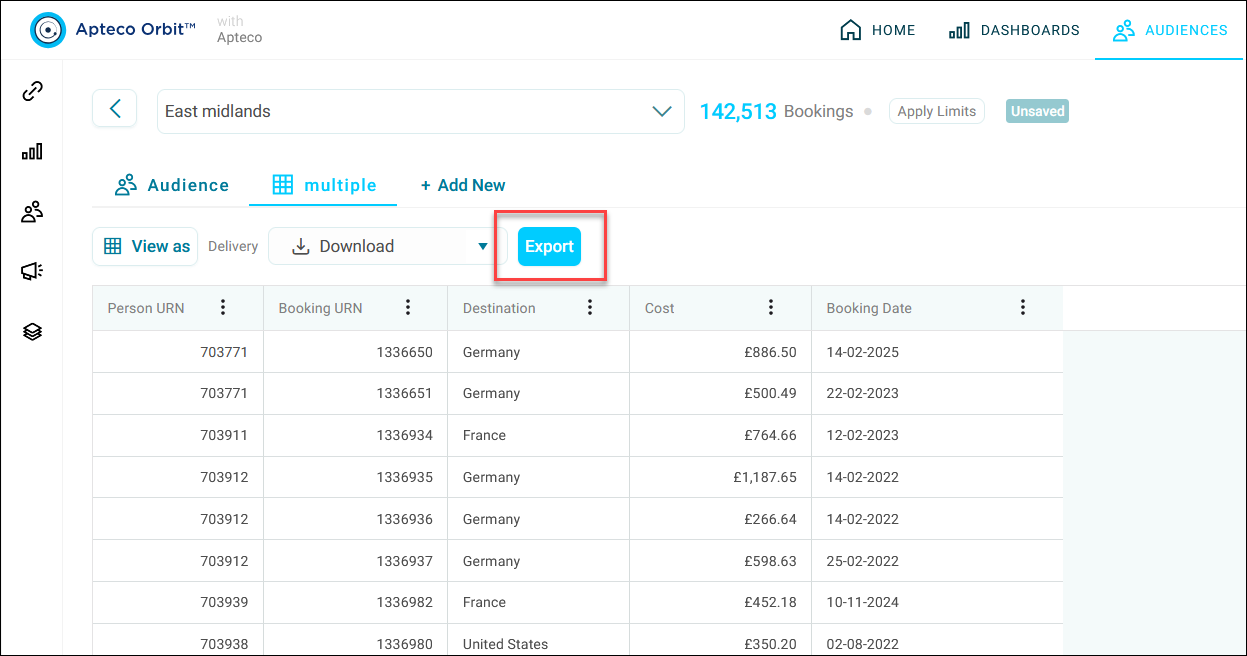Click the cost cell £1,187.65
Viewport: 1247px width, 656px height.
[720, 477]
